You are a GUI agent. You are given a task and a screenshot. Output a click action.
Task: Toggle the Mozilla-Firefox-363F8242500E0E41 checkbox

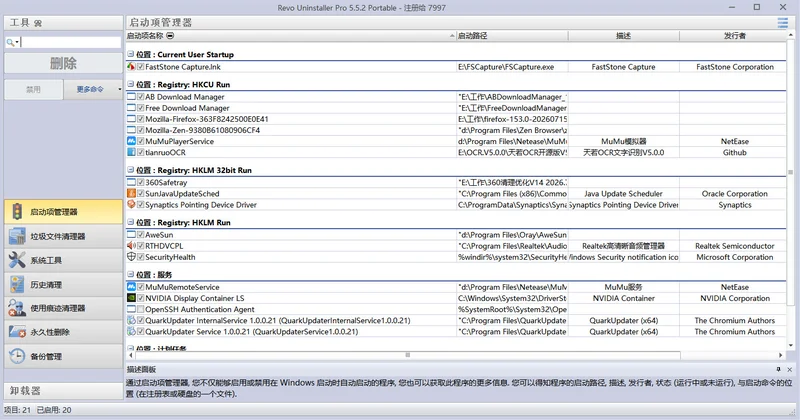pos(140,119)
